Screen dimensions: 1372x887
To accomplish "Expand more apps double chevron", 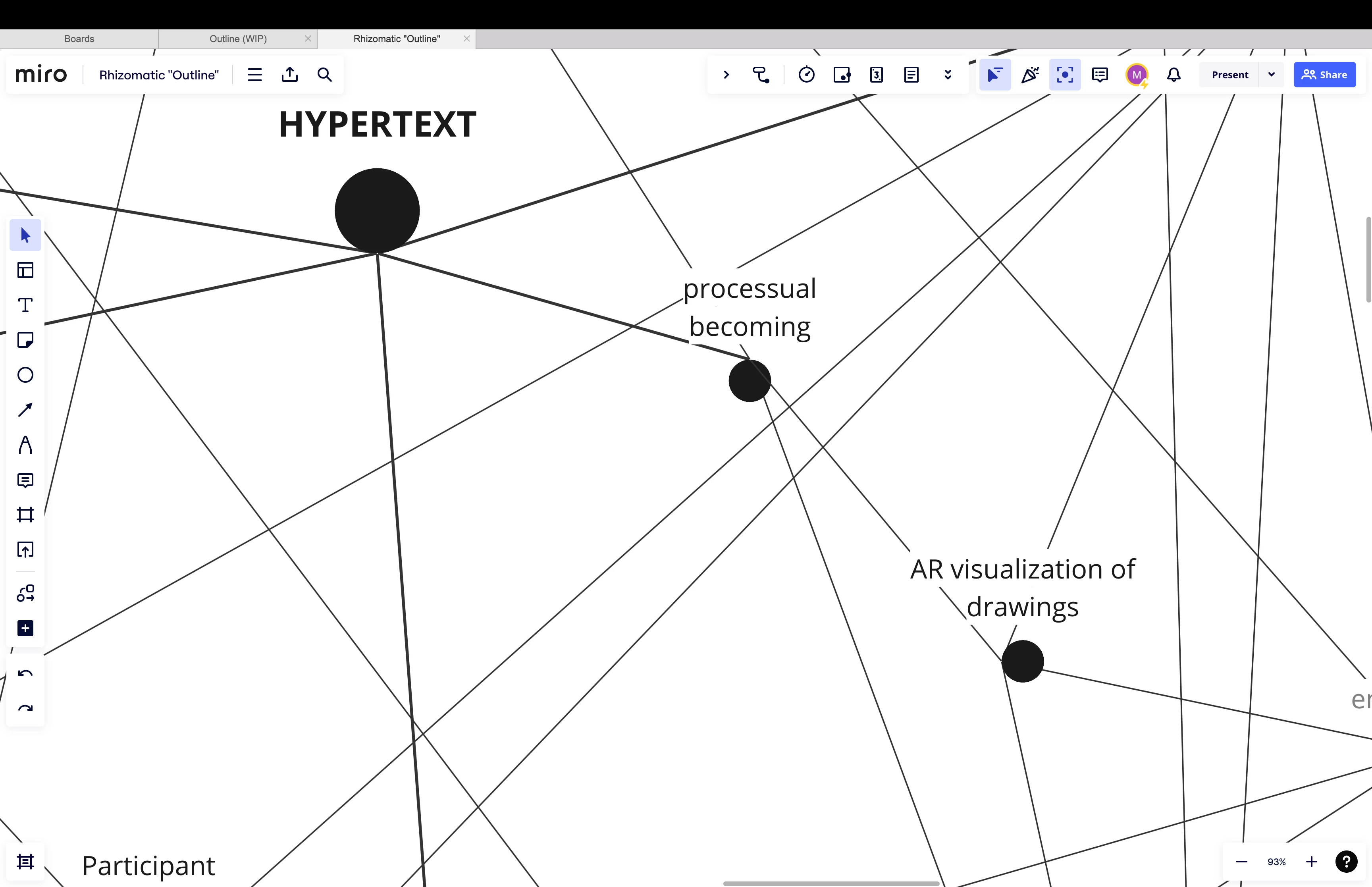I will pos(948,75).
